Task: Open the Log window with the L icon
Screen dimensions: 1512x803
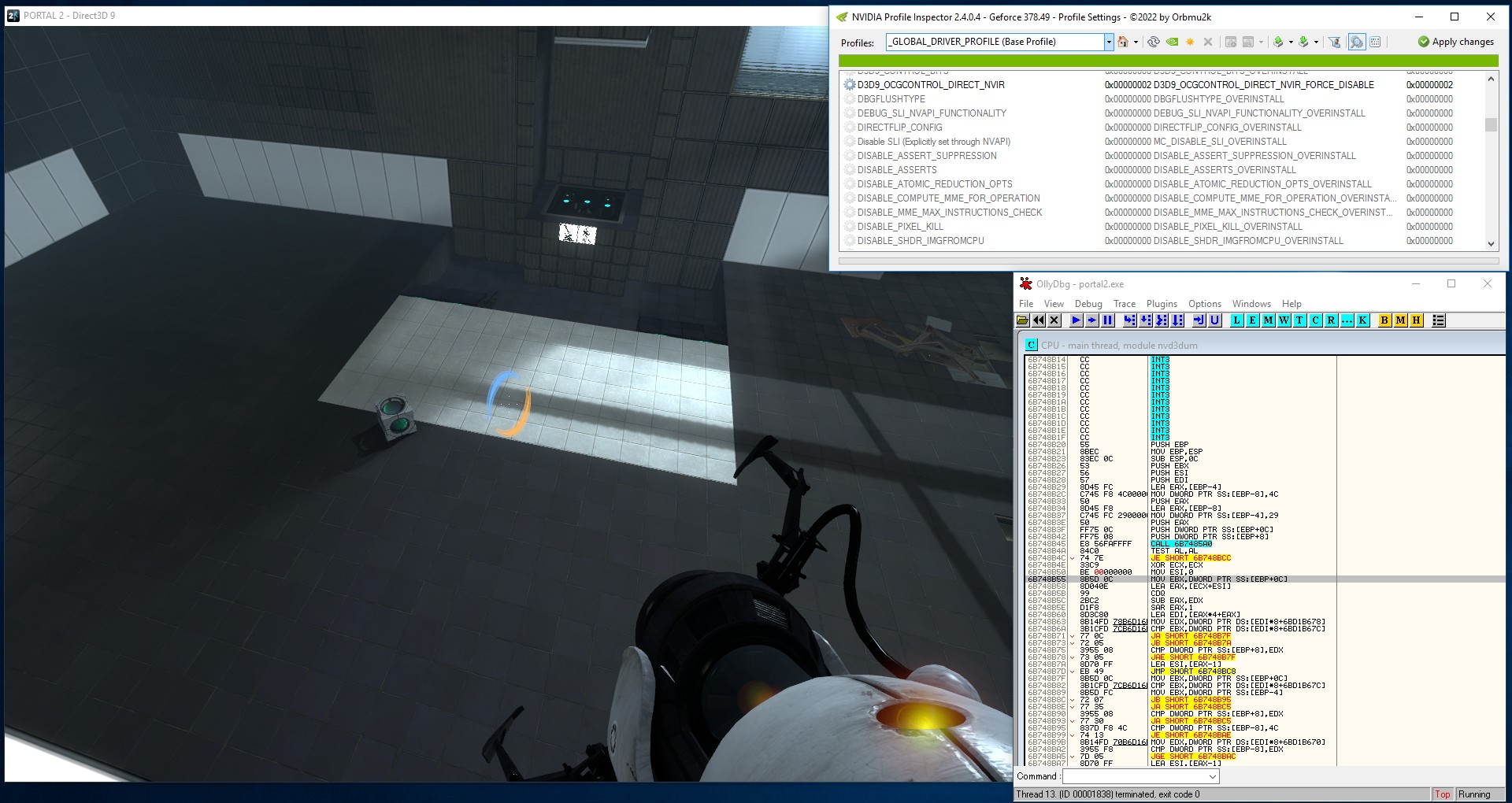Action: pyautogui.click(x=1236, y=320)
